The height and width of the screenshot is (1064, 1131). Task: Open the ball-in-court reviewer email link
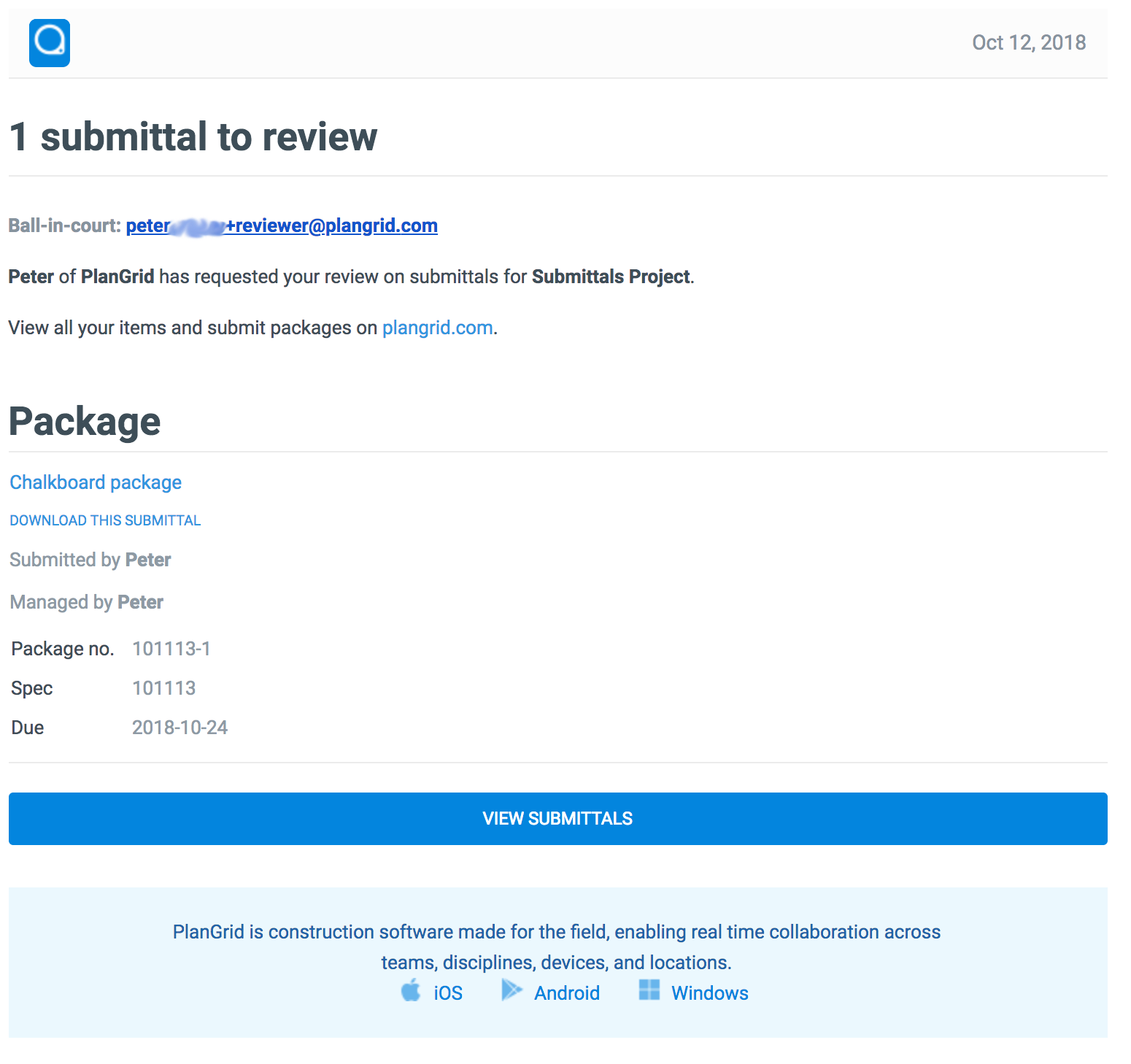pos(282,225)
